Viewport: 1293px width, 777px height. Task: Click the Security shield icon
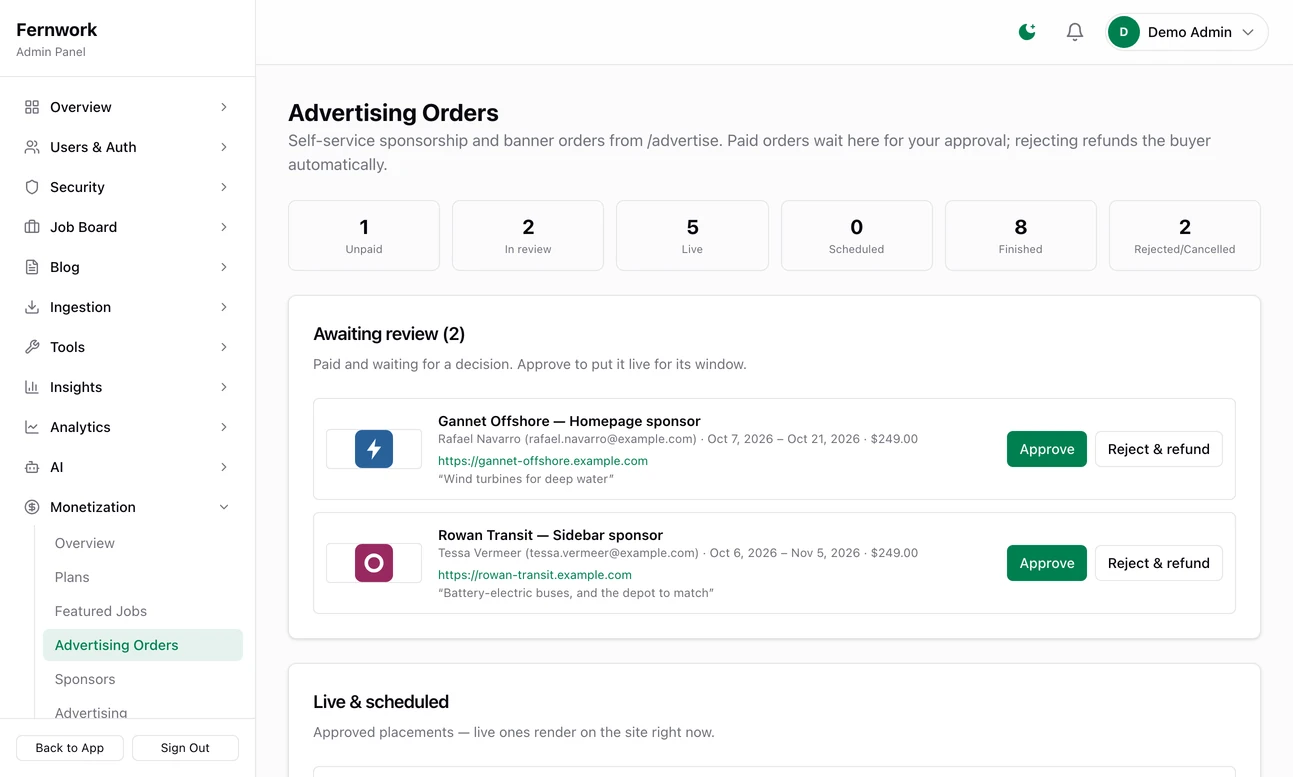32,187
